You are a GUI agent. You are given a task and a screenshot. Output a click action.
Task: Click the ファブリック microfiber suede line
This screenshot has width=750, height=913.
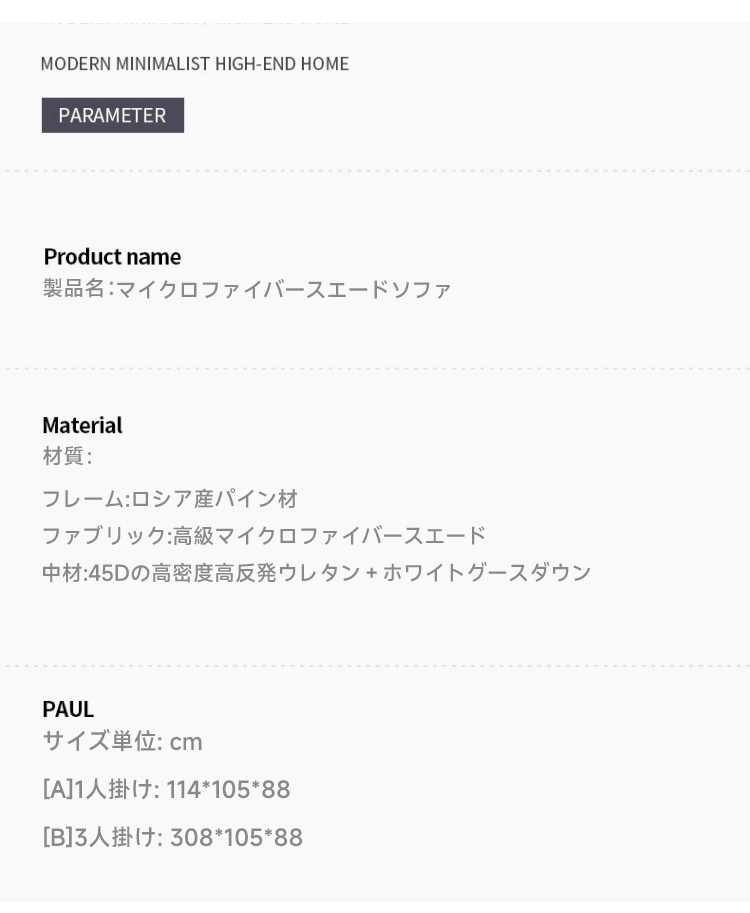[x=264, y=536]
